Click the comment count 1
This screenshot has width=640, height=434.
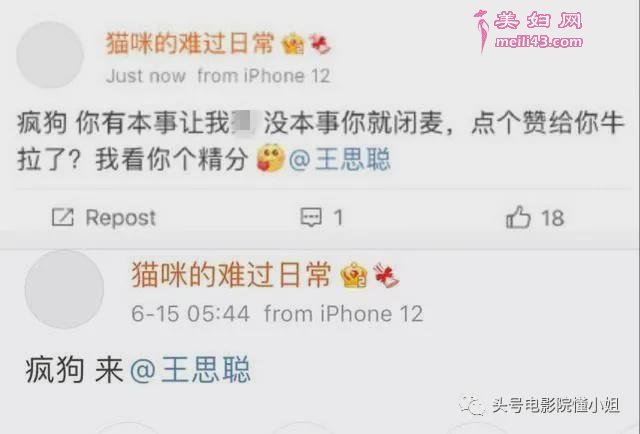pyautogui.click(x=338, y=218)
